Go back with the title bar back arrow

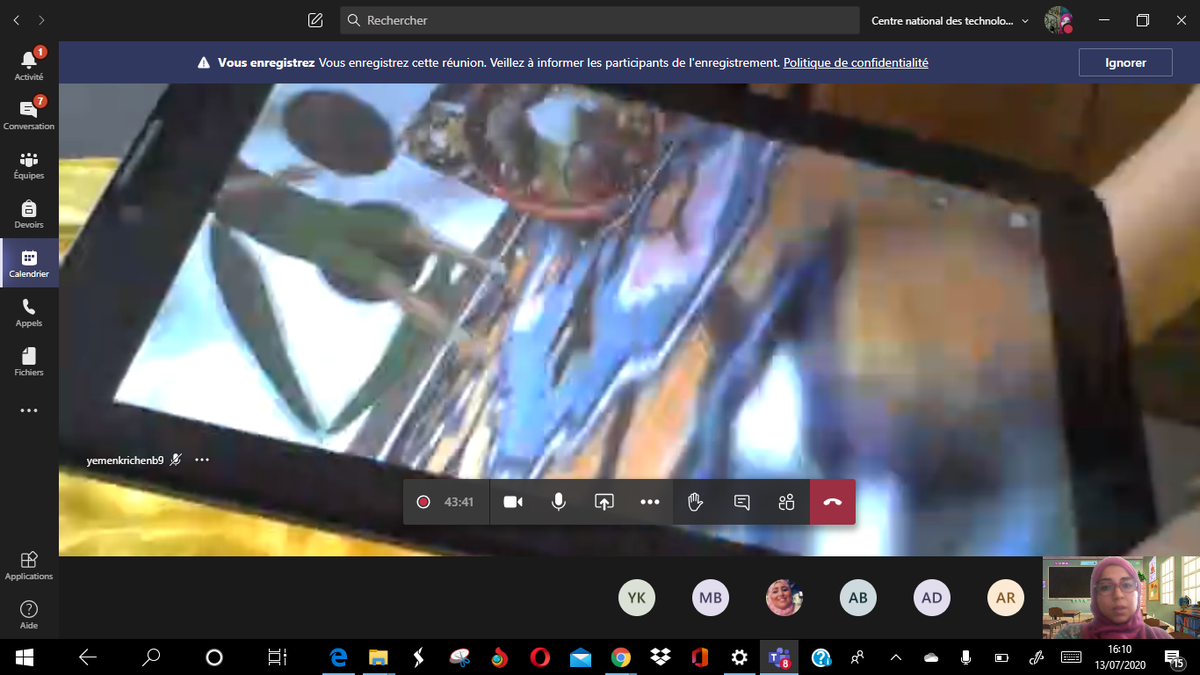tap(17, 20)
